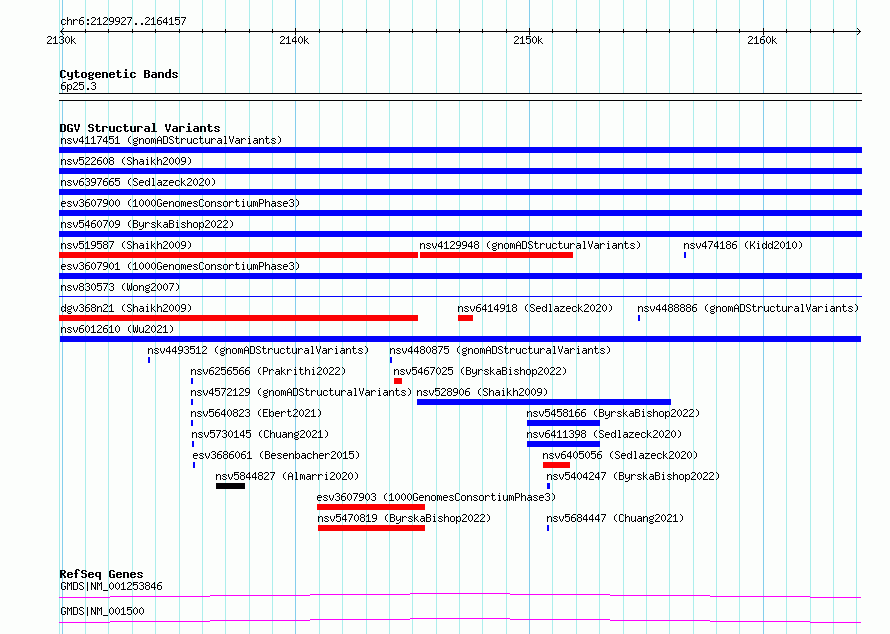Screen dimensions: 890x634
Task: Click the blue bar under nsv528906
Action: [544, 402]
